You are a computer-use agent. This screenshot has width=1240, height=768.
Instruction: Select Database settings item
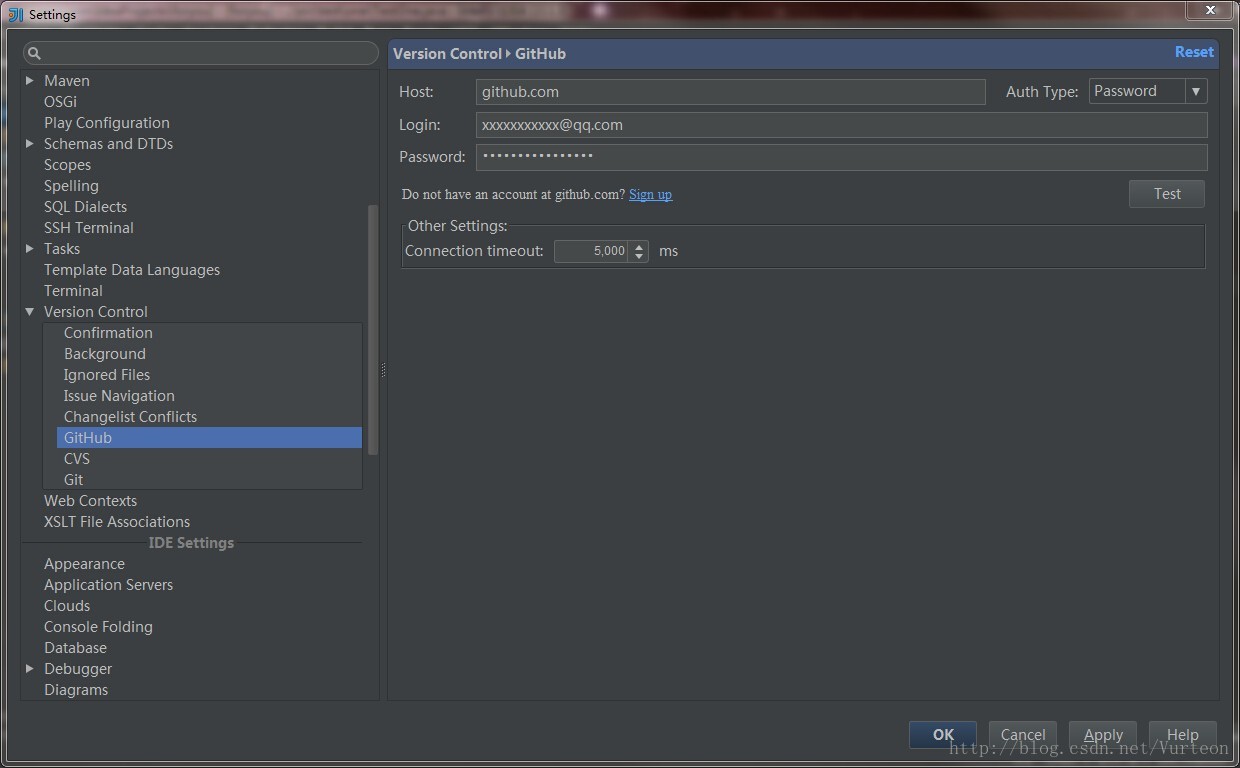click(x=75, y=647)
